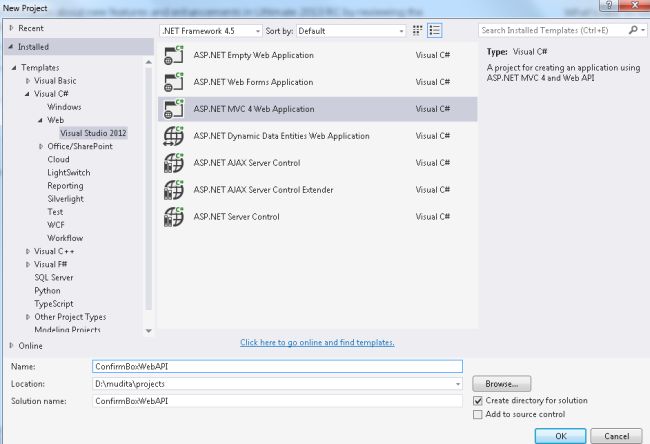The image size is (650, 444).
Task: Expand the Office/SharePoint node arrow
Action: point(41,146)
